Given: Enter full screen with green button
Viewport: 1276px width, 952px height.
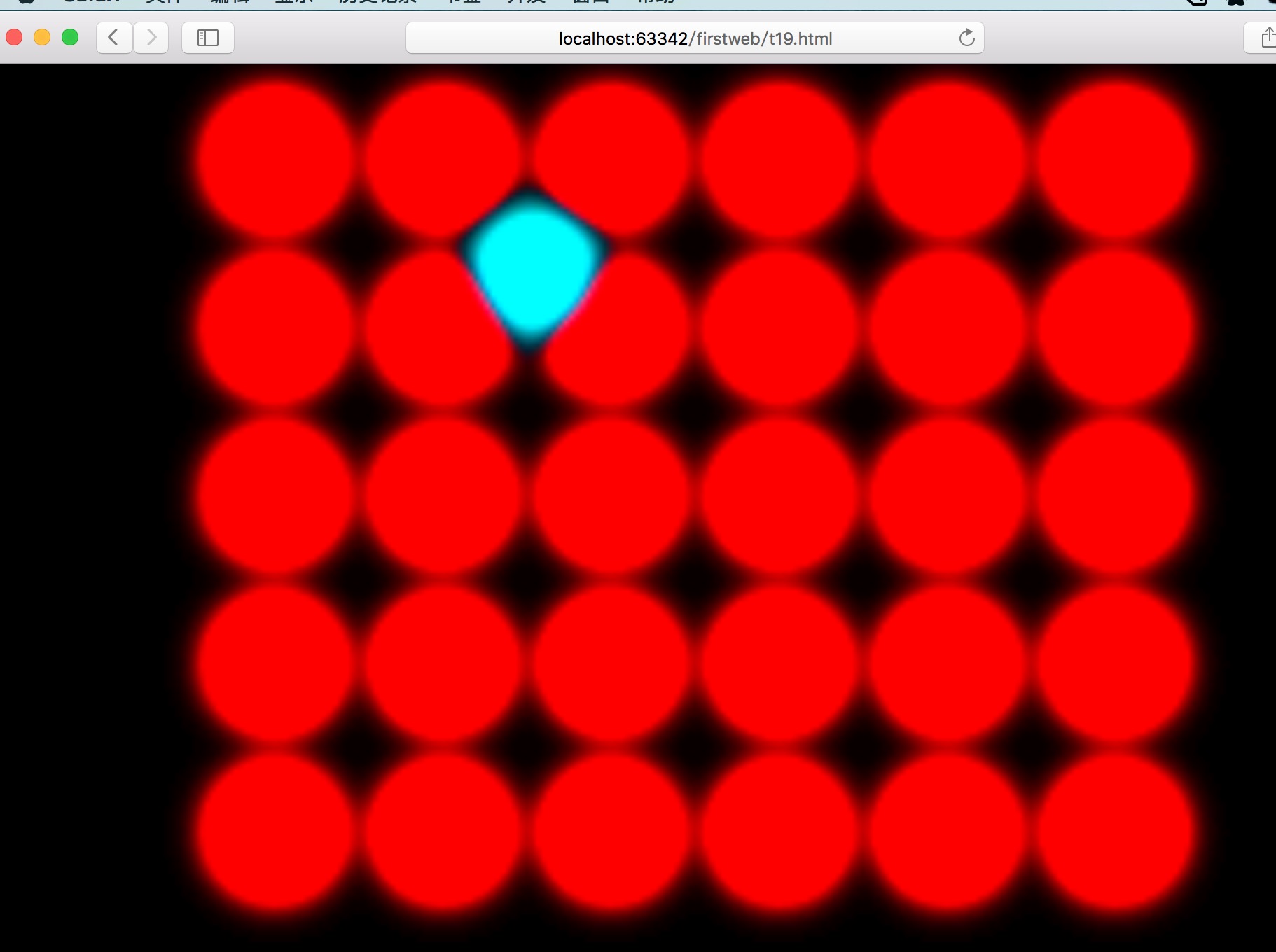Looking at the screenshot, I should point(70,37).
